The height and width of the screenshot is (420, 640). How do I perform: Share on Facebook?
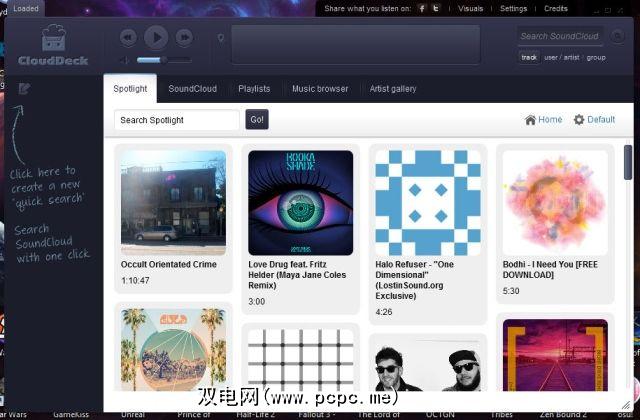(x=422, y=9)
